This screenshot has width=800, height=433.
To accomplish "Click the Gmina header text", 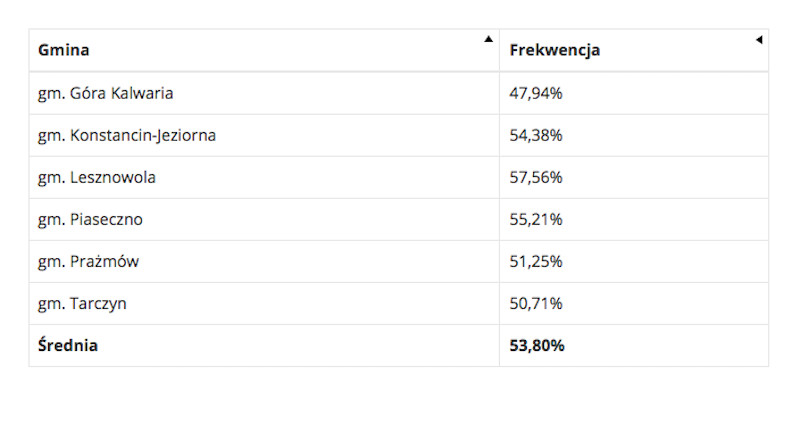I will pyautogui.click(x=64, y=50).
